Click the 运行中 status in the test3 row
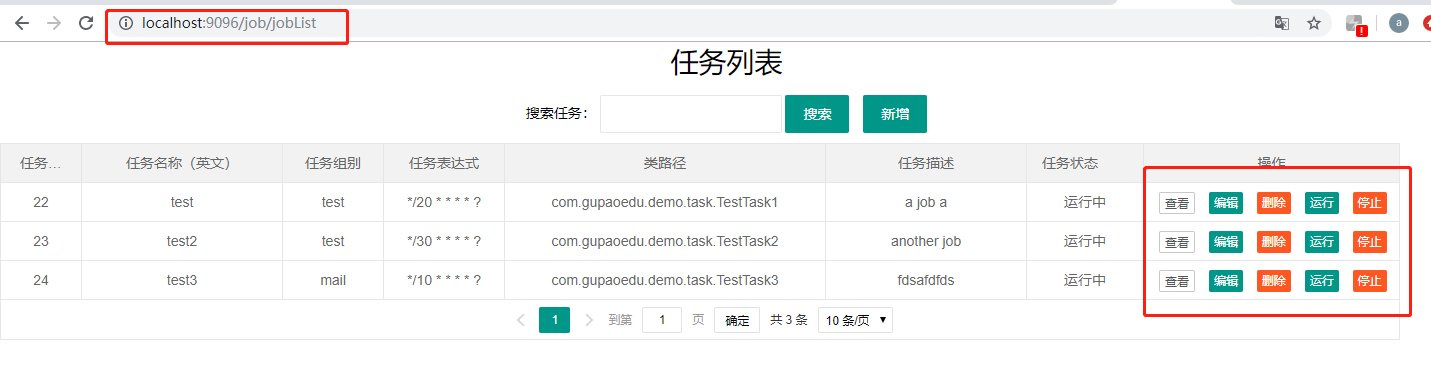Image resolution: width=1431 pixels, height=390 pixels. pyautogui.click(x=1085, y=280)
